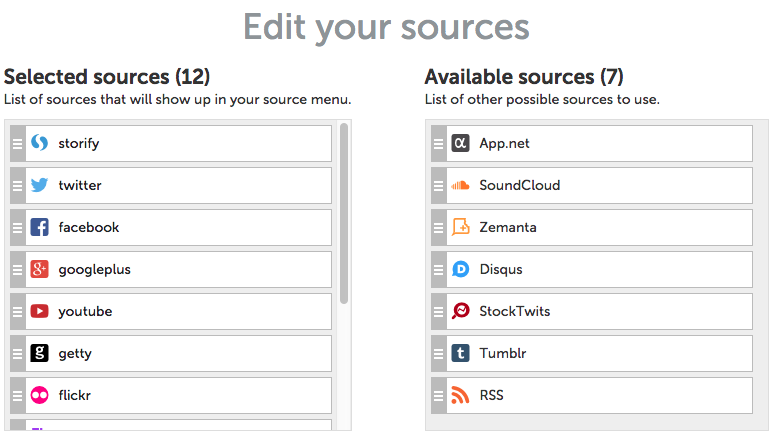Click the Zemanta orange icon
Viewport: 776px width, 440px height.
point(460,227)
